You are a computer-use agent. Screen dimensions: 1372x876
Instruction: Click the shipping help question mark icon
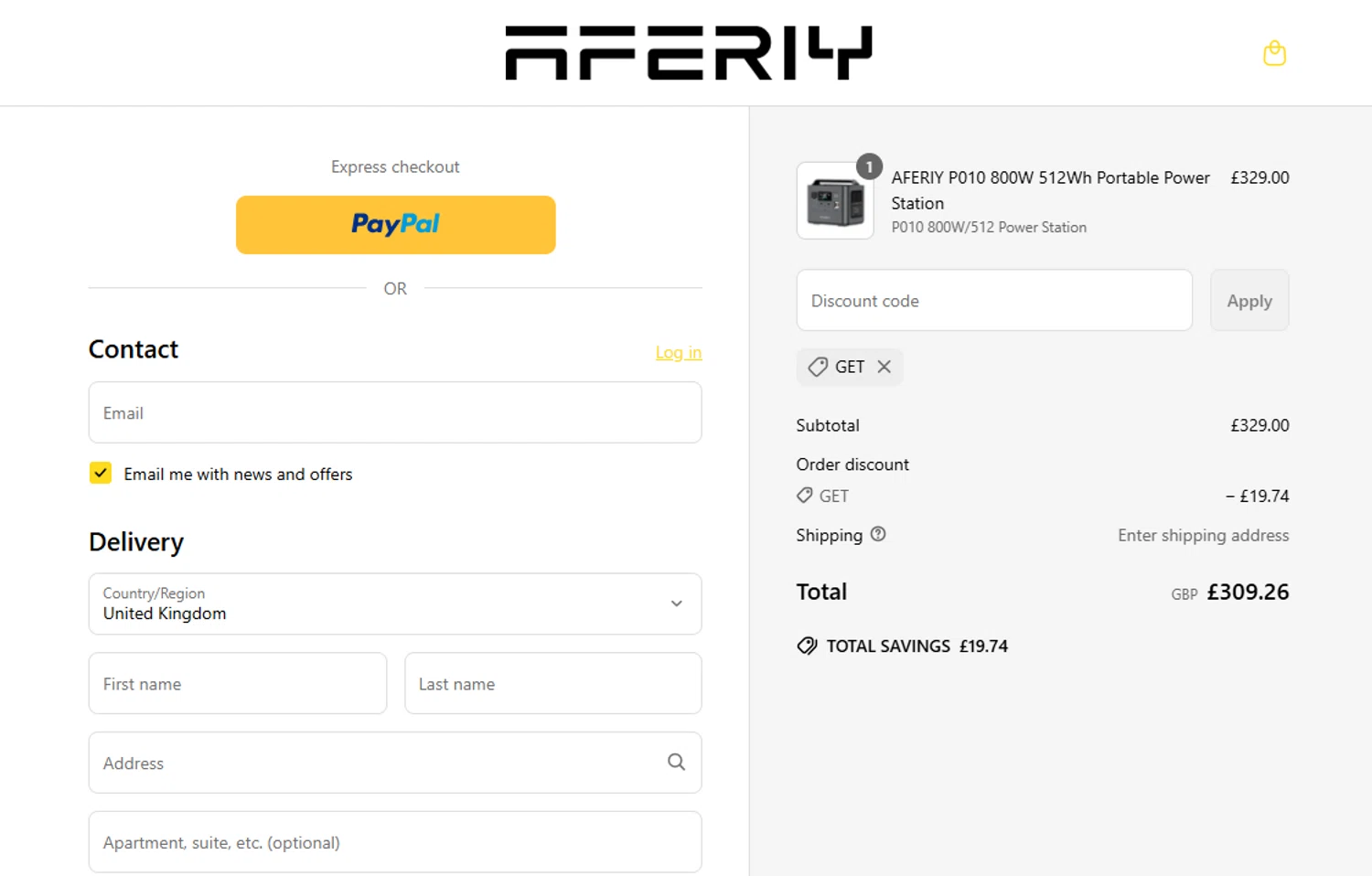[x=878, y=534]
